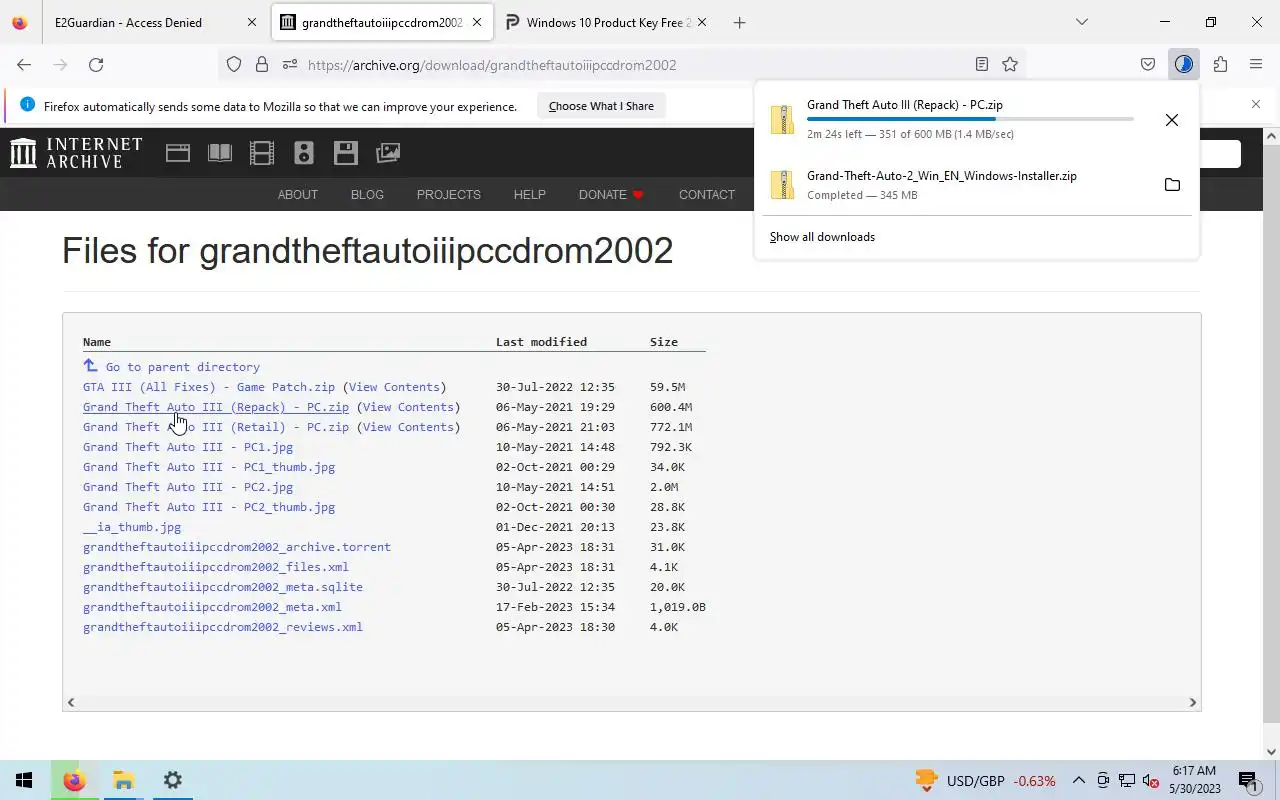1280x800 pixels.
Task: Click Grand Theft Auto III (Repack) - PC.zip link
Action: (216, 407)
